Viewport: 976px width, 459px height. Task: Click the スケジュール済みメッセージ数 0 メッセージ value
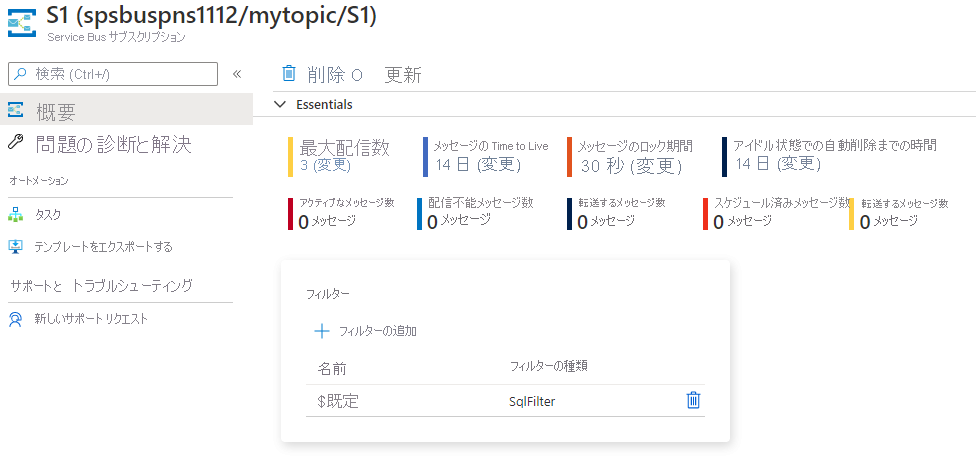(x=742, y=221)
